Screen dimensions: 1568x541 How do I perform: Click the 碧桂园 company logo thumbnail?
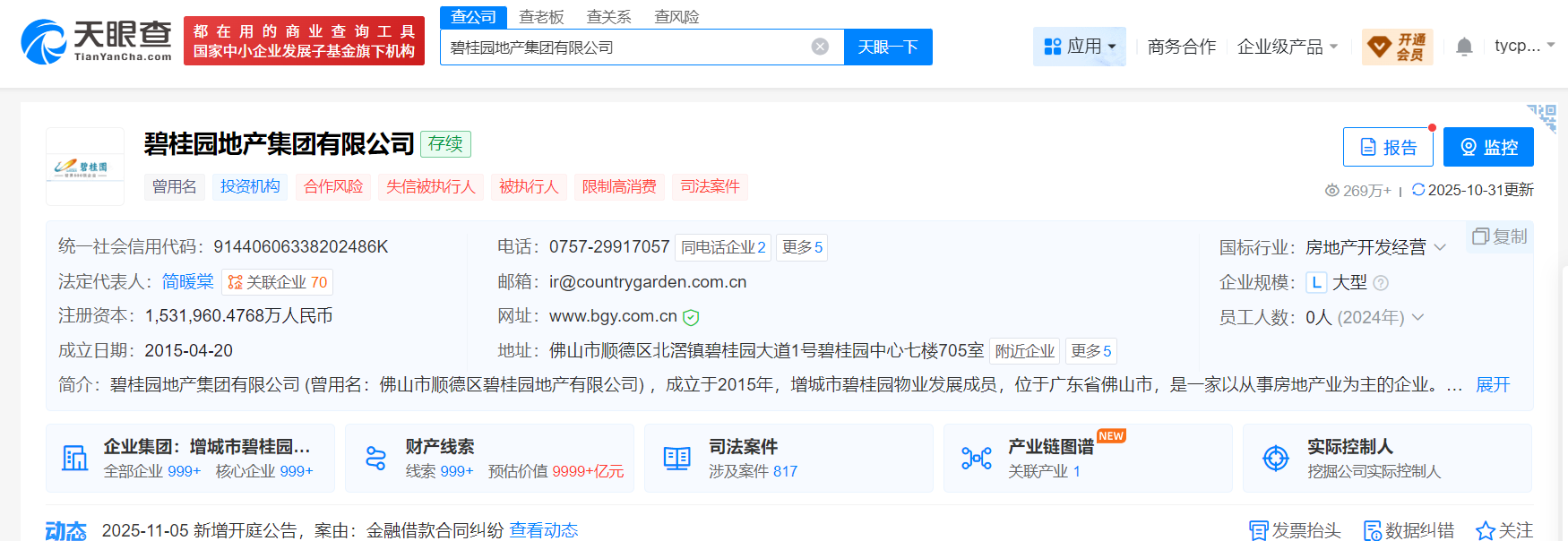(85, 167)
